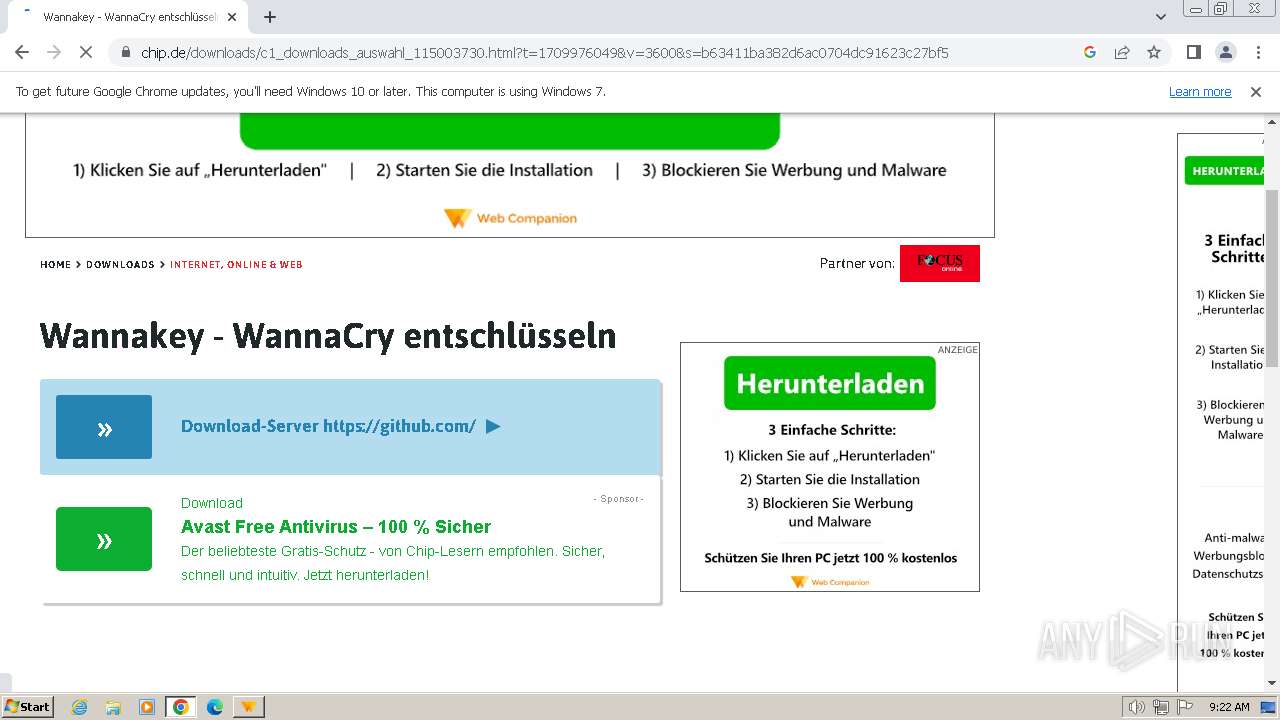Toggle the Chrome side panel icon

coord(1193,52)
